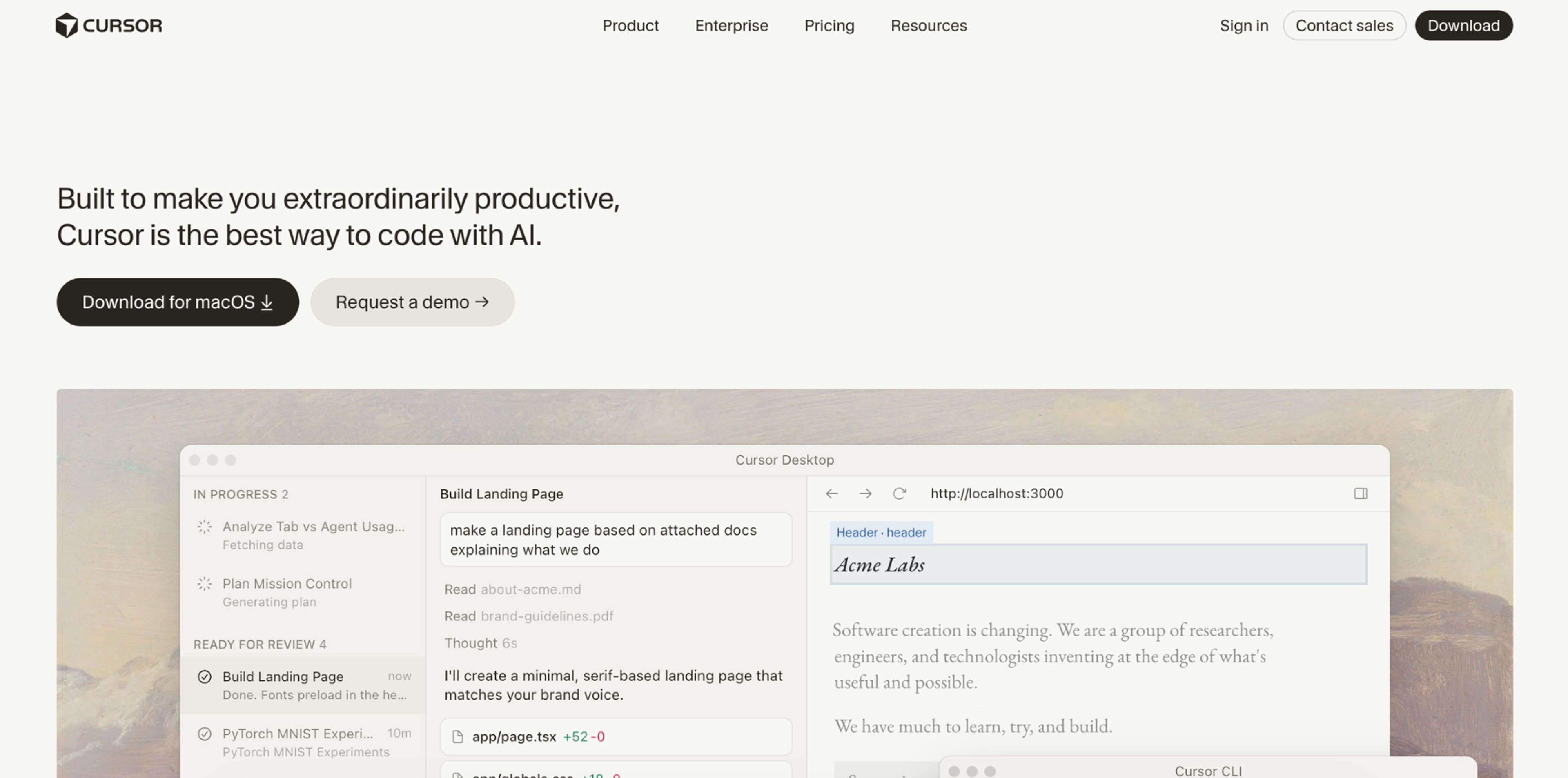
Task: Select the Analyze Tab vs Agent Usage task
Action: pos(303,535)
